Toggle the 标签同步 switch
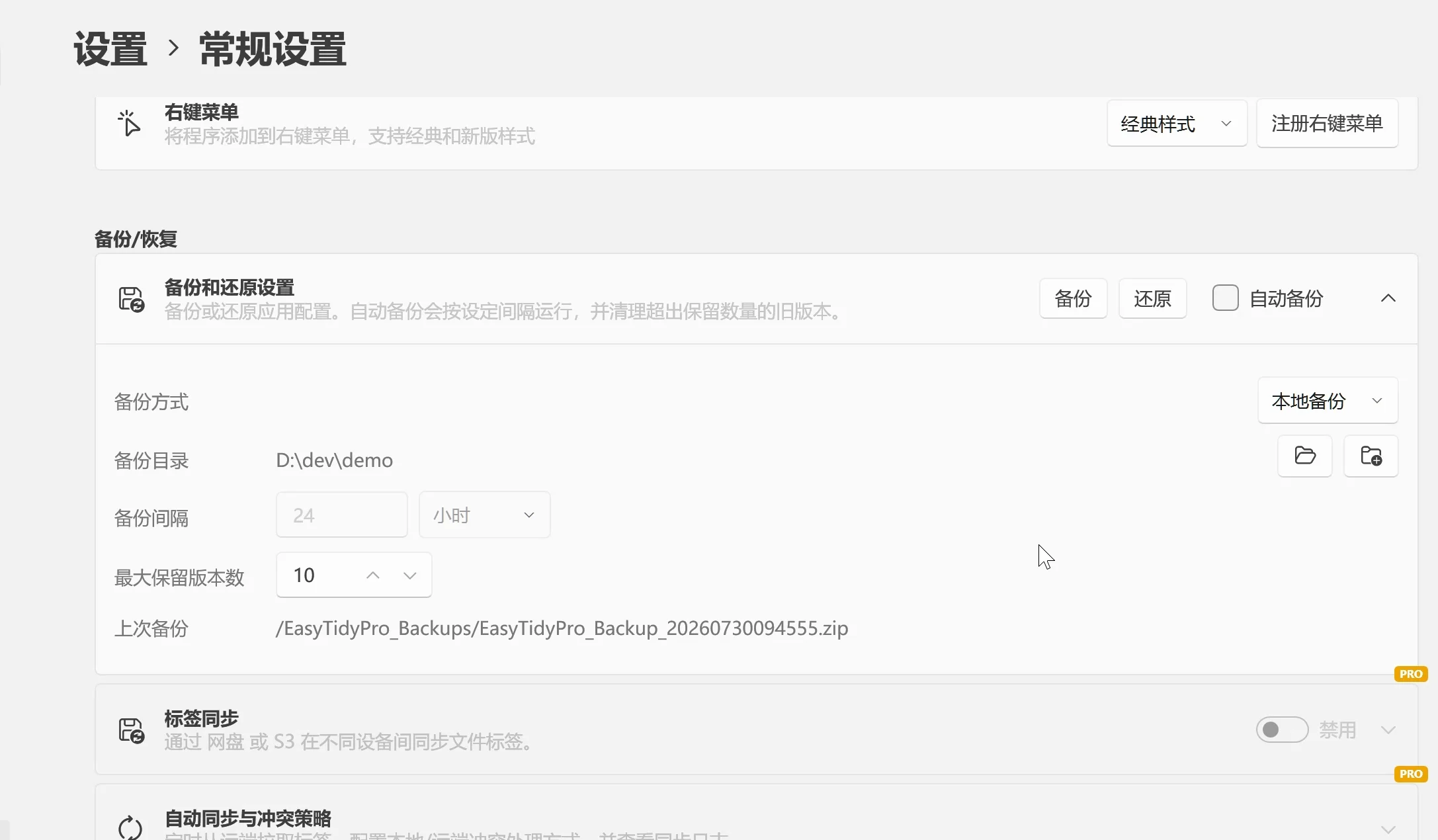 coord(1282,730)
